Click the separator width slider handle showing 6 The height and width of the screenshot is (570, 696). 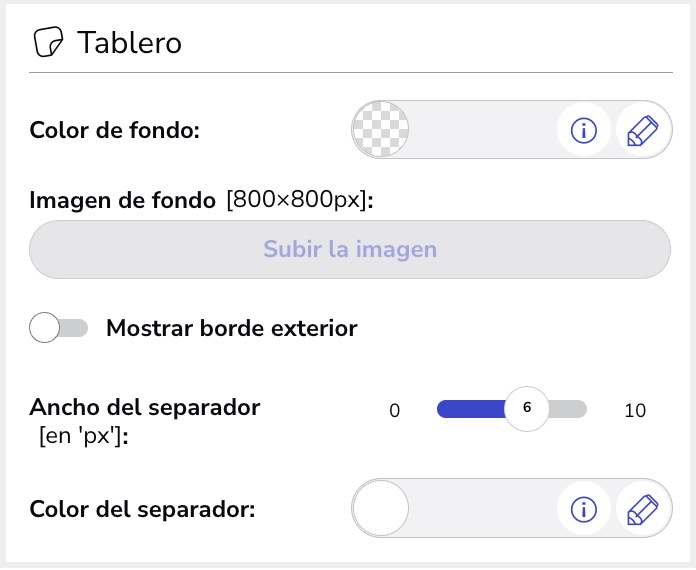(x=527, y=409)
